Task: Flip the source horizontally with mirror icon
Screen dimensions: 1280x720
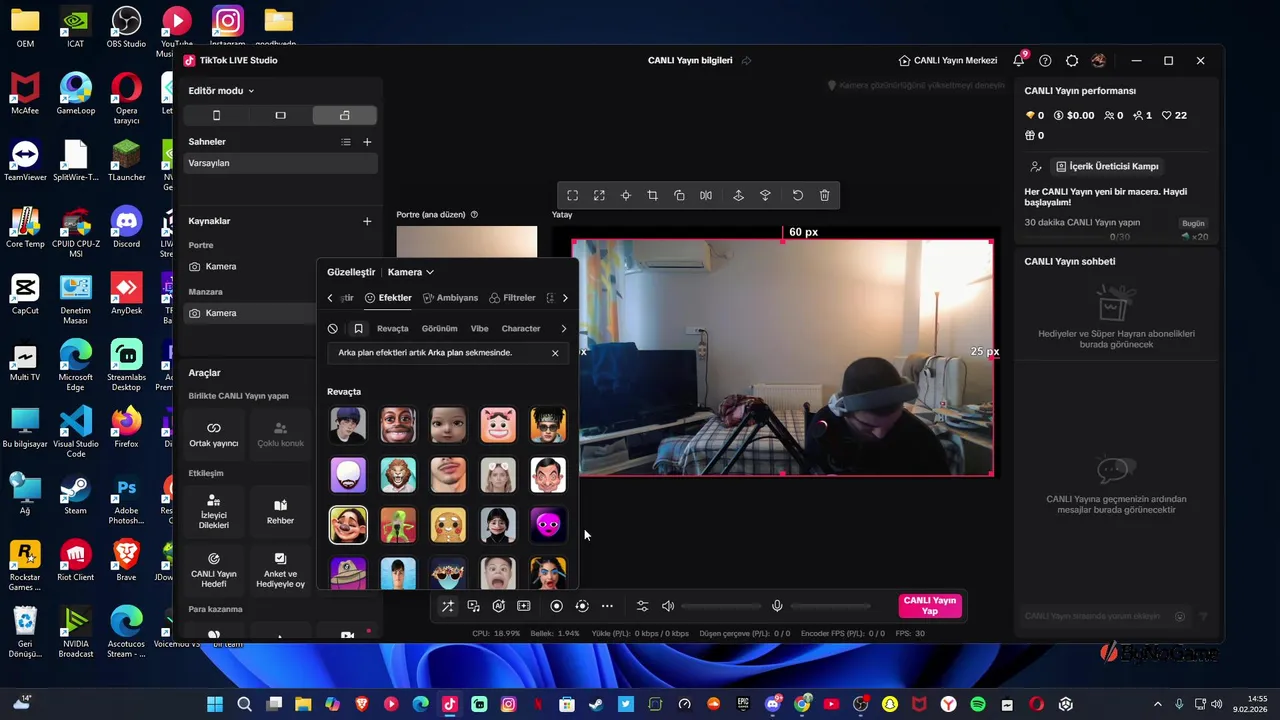Action: [x=706, y=196]
